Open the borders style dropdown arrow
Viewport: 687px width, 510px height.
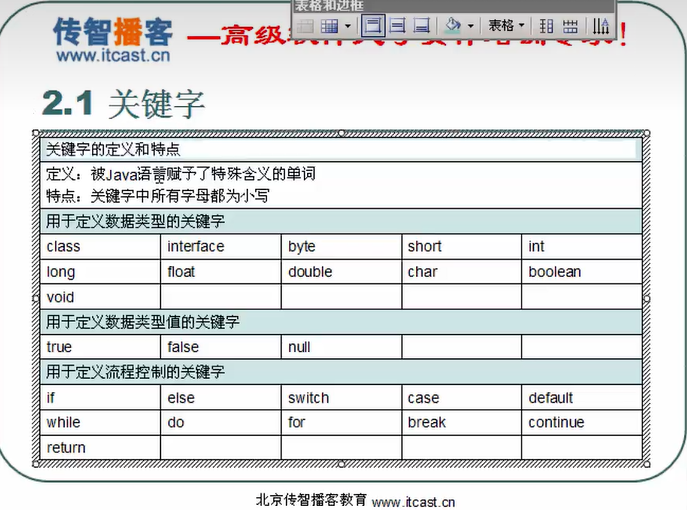coord(348,26)
